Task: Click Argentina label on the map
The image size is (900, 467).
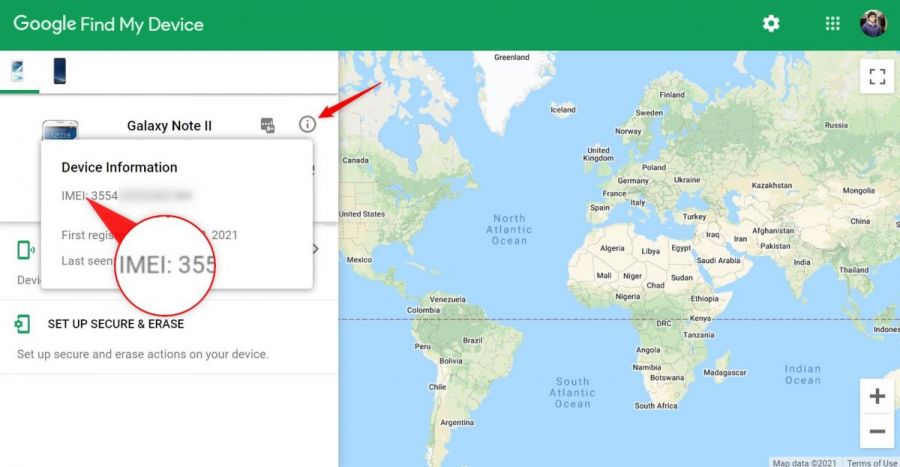Action: (x=457, y=422)
